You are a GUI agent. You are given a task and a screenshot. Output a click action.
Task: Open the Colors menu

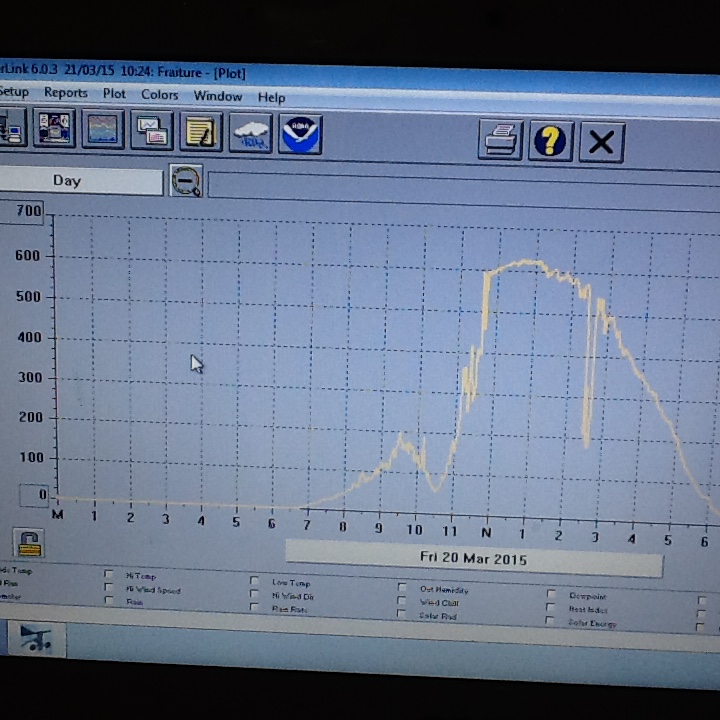(159, 95)
